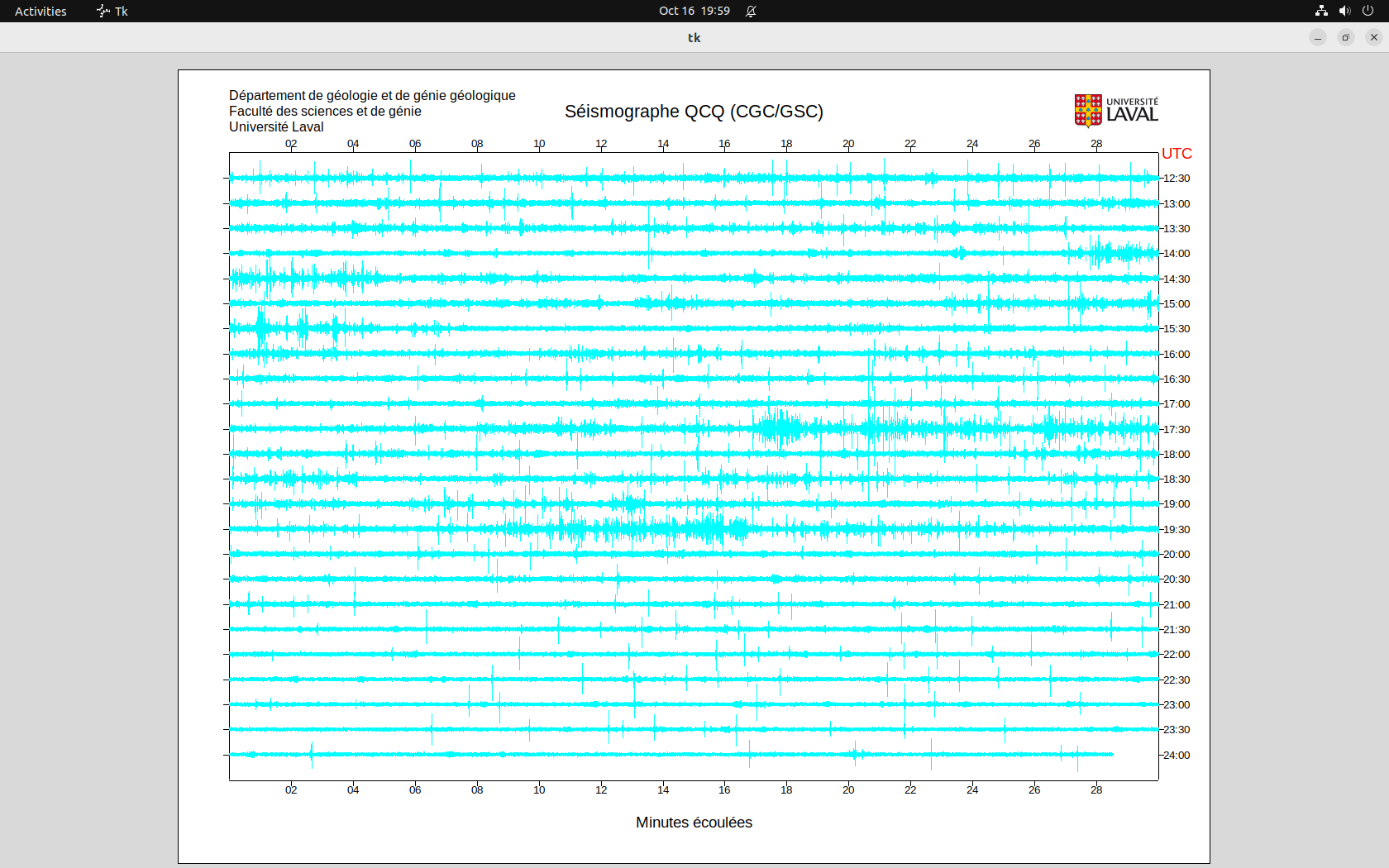Maximize the tk window
This screenshot has width=1389, height=868.
click(x=1346, y=37)
